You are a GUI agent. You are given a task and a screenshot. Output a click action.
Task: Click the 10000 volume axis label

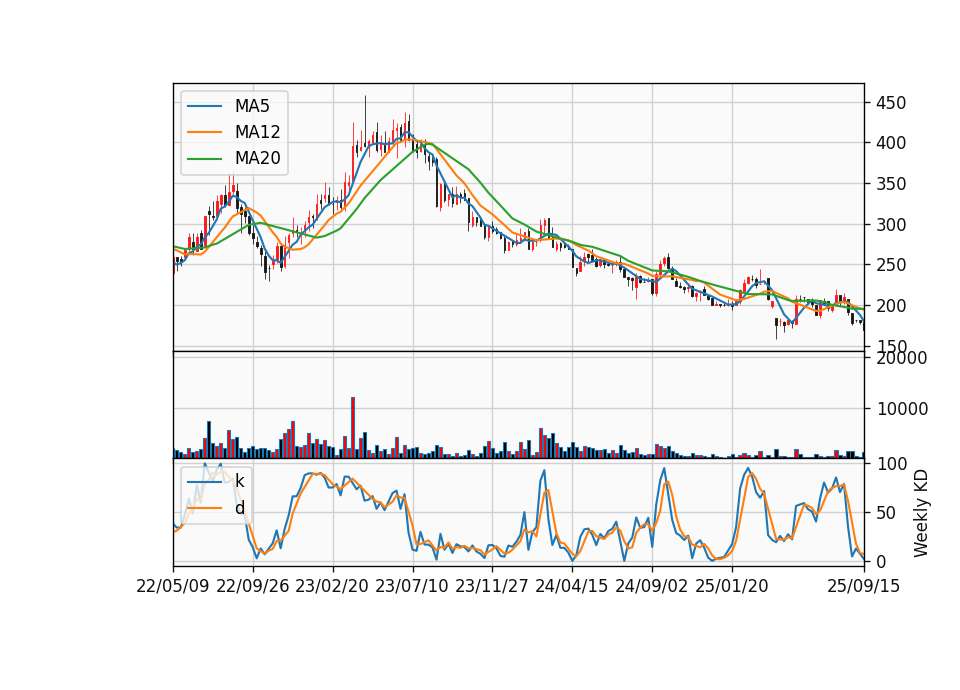point(902,409)
